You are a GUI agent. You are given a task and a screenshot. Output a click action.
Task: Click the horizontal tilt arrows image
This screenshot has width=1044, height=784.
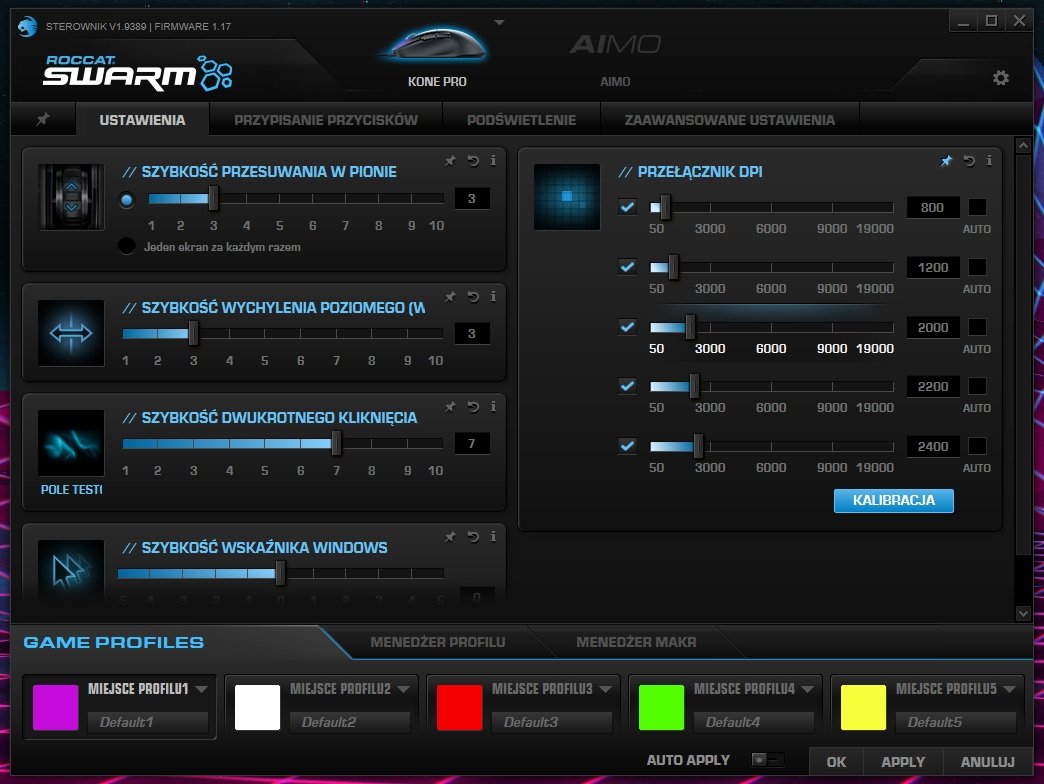(x=71, y=333)
